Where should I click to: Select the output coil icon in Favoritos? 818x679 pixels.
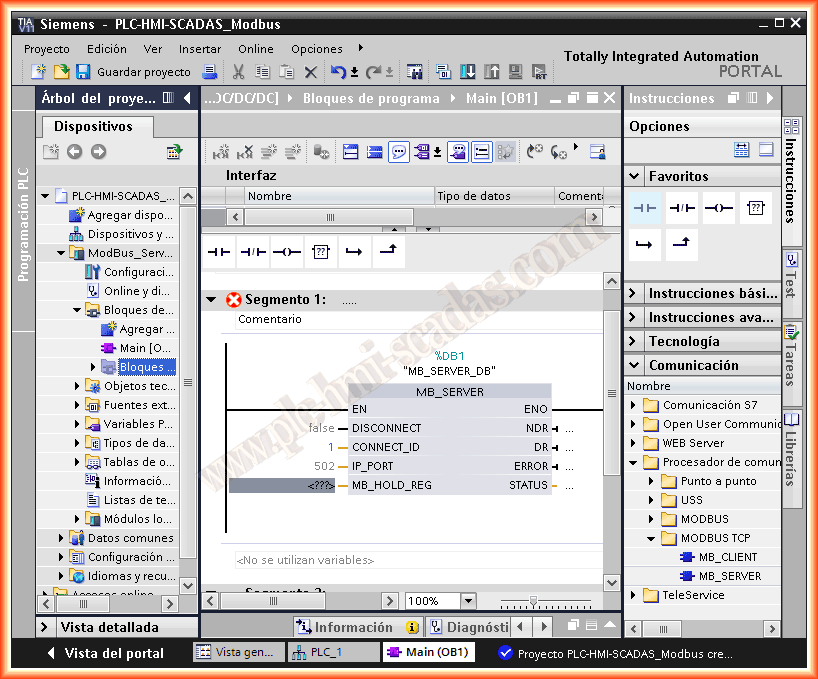click(718, 208)
